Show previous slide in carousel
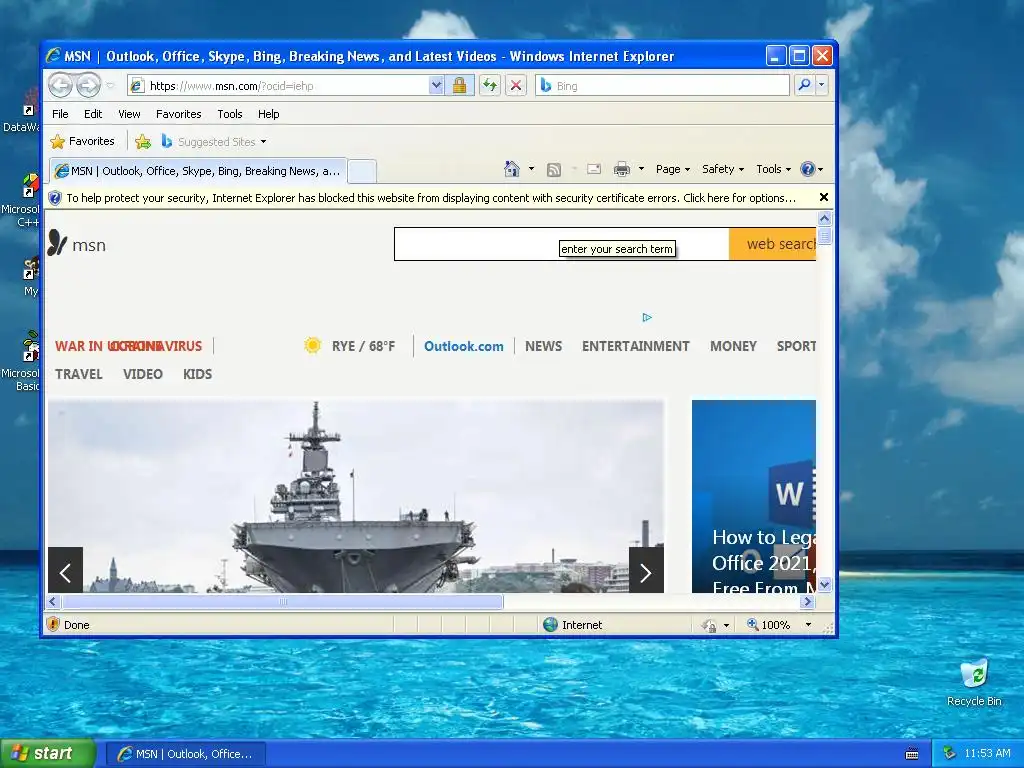Screen dimensions: 1024x768 (65, 570)
